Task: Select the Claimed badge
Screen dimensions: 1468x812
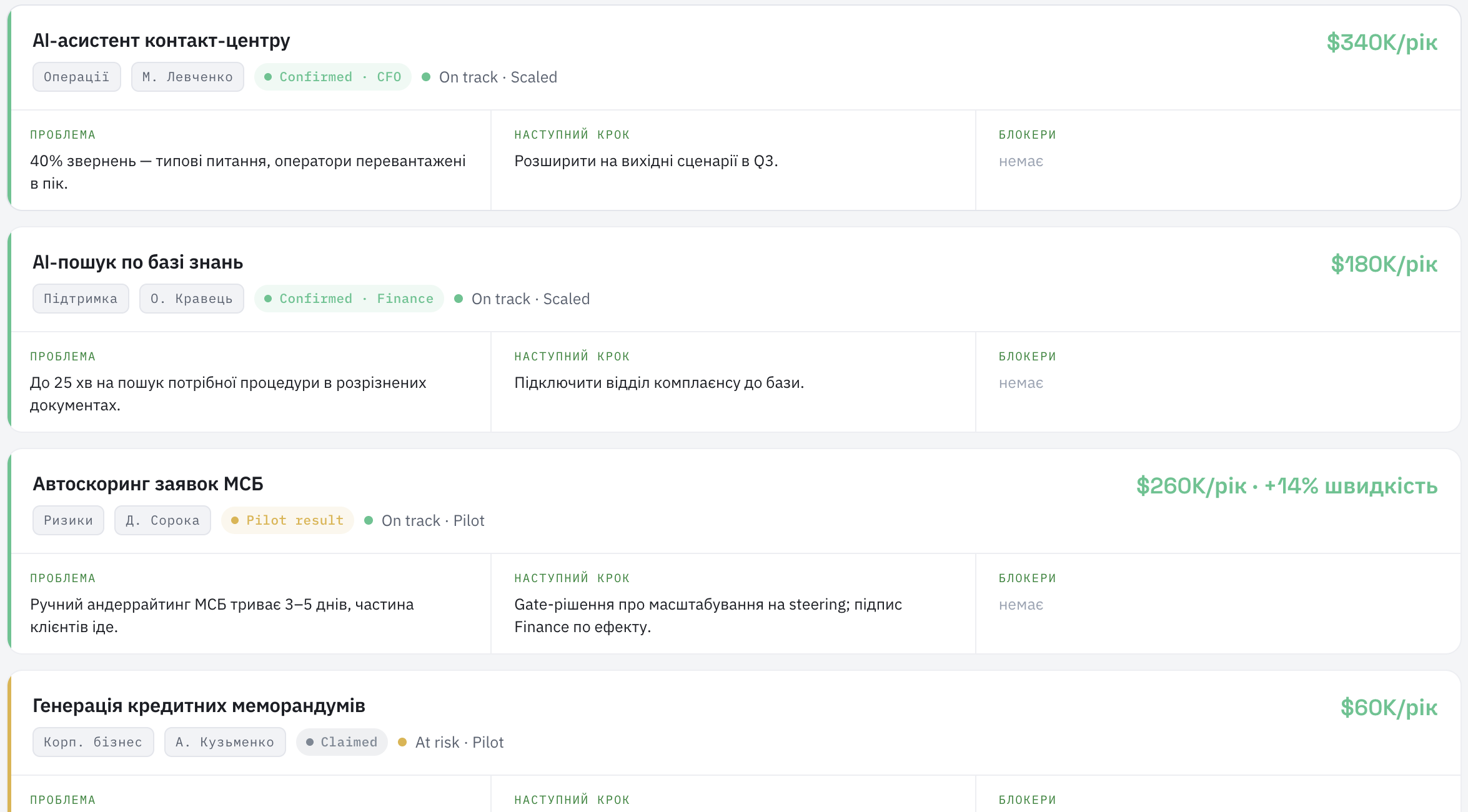Action: [342, 742]
